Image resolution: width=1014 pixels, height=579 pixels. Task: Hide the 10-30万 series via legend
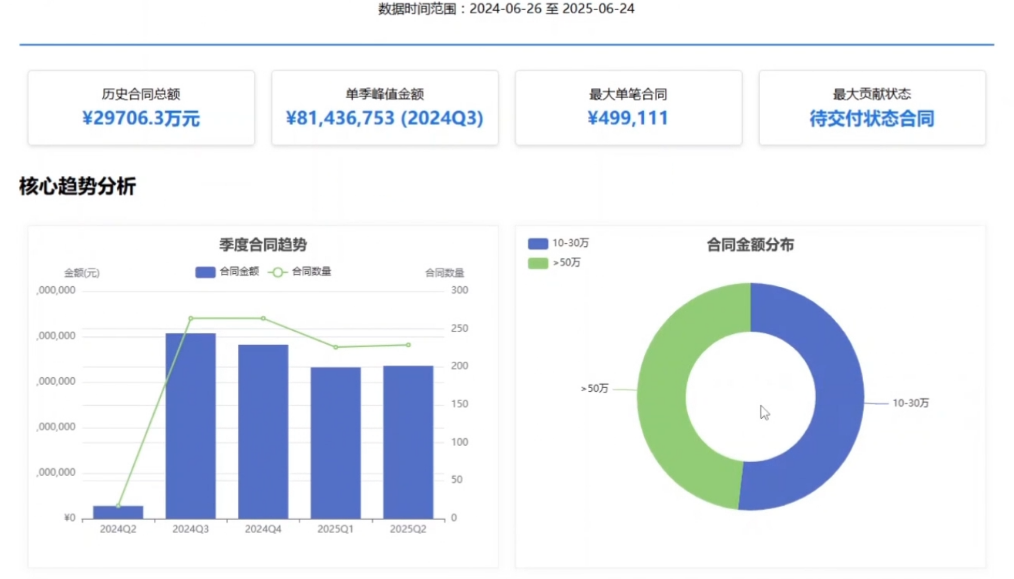[558, 243]
